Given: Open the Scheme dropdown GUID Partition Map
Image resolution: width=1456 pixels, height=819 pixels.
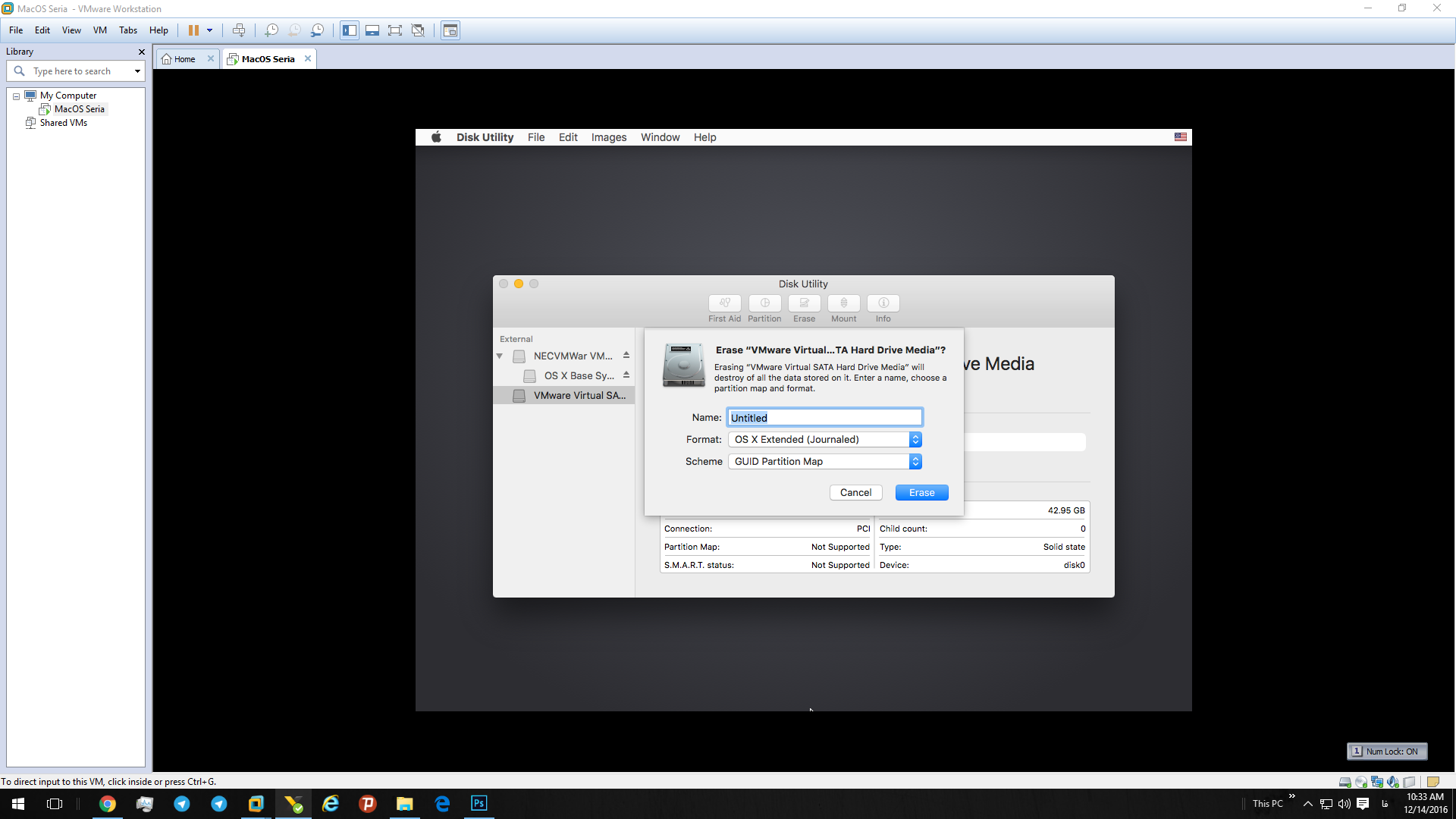Looking at the screenshot, I should pyautogui.click(x=825, y=462).
